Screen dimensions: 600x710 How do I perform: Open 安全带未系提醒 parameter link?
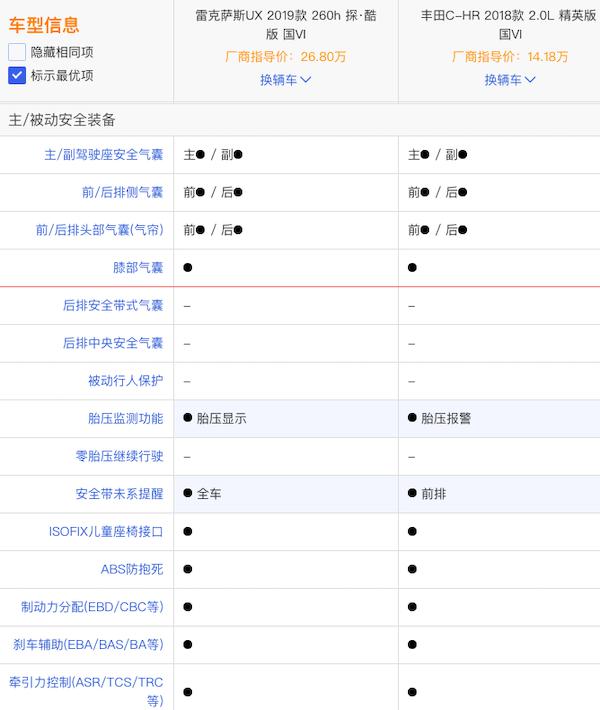tap(119, 494)
